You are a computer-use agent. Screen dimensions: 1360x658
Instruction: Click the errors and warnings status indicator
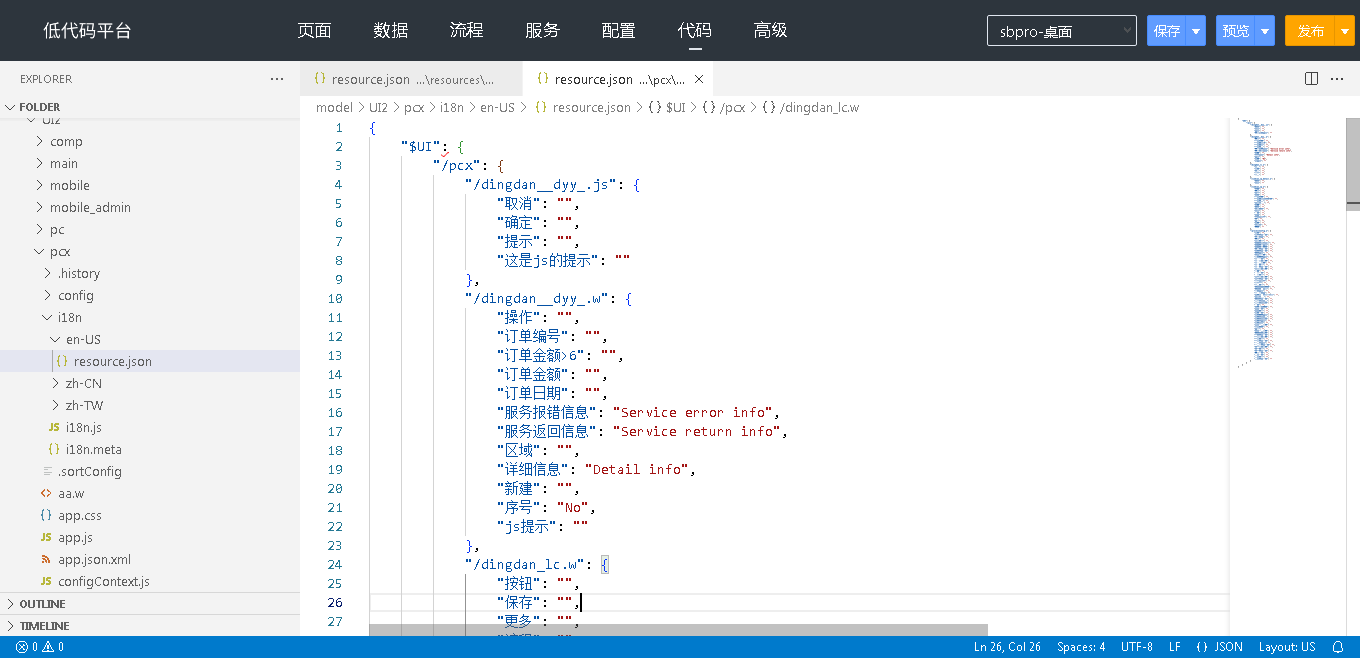coord(40,647)
